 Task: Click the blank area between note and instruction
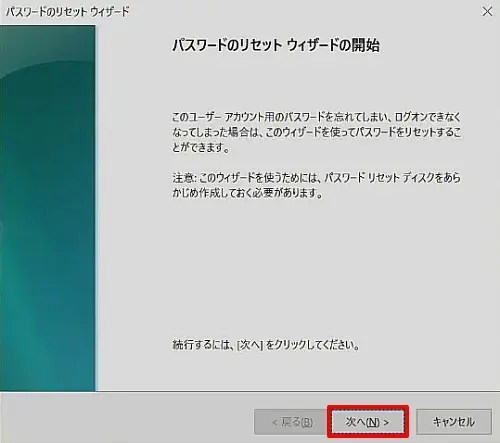click(316, 267)
